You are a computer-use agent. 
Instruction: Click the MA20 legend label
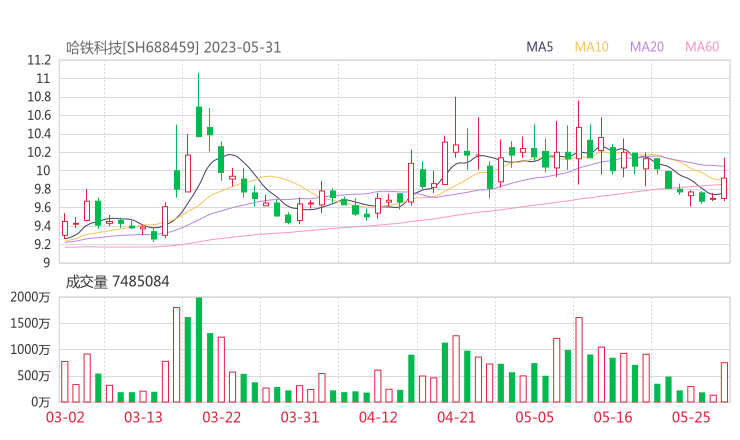647,47
